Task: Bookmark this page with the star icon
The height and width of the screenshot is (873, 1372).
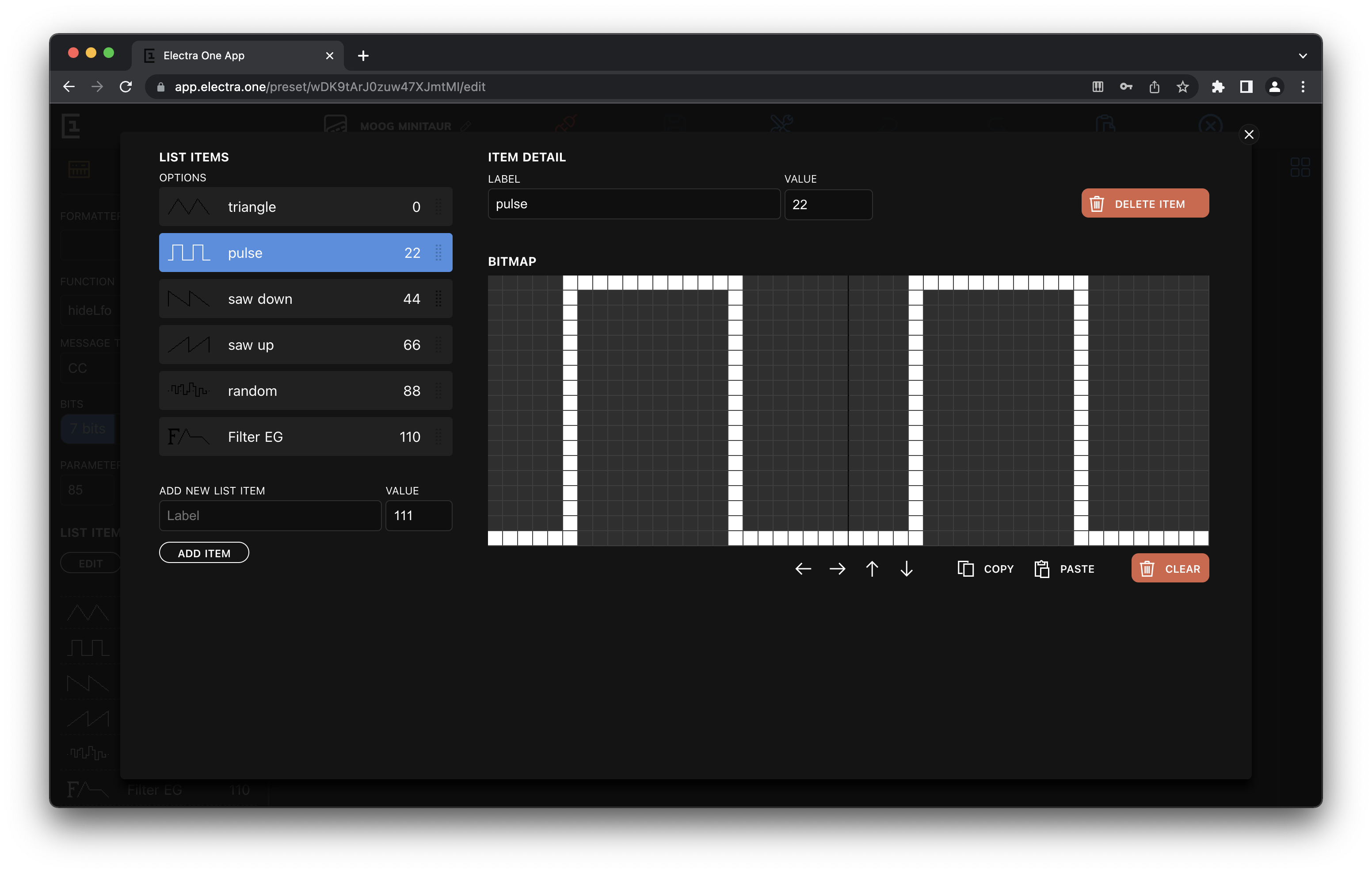Action: click(1182, 87)
